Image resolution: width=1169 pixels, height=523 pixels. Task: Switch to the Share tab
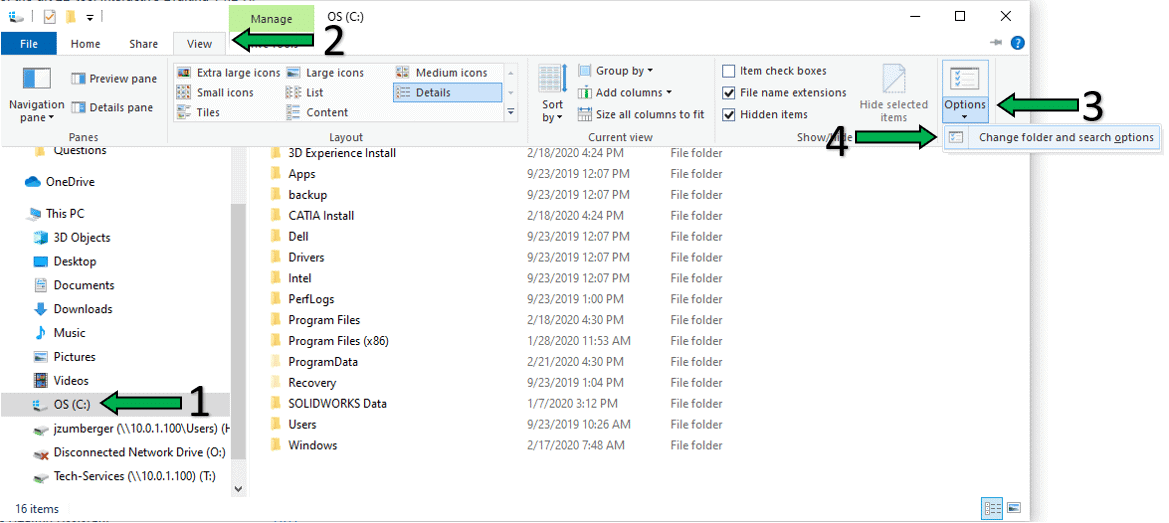(x=143, y=44)
